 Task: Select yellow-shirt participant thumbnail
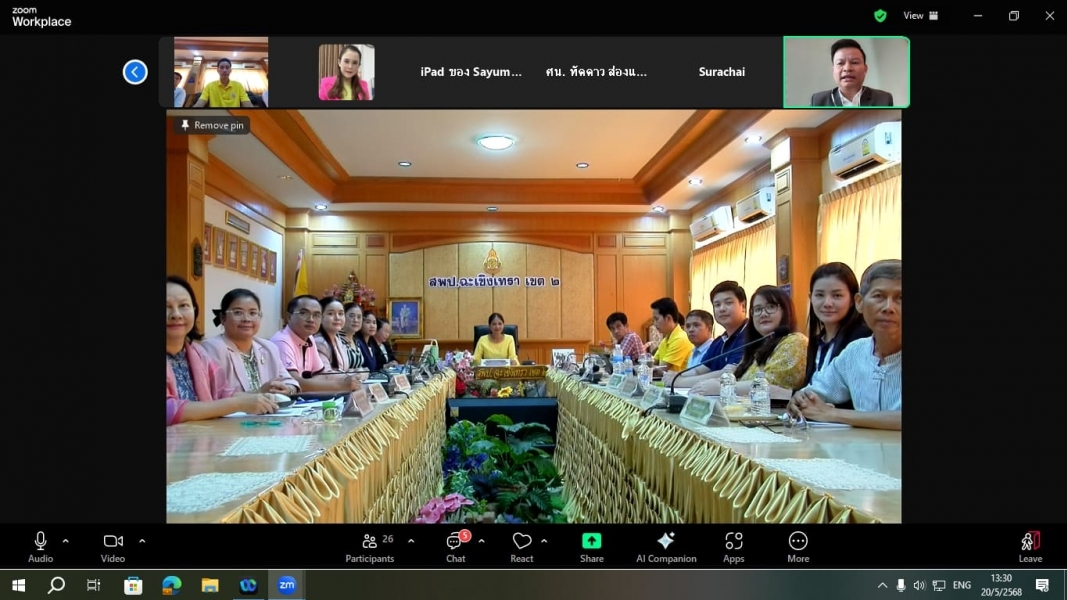tap(221, 72)
